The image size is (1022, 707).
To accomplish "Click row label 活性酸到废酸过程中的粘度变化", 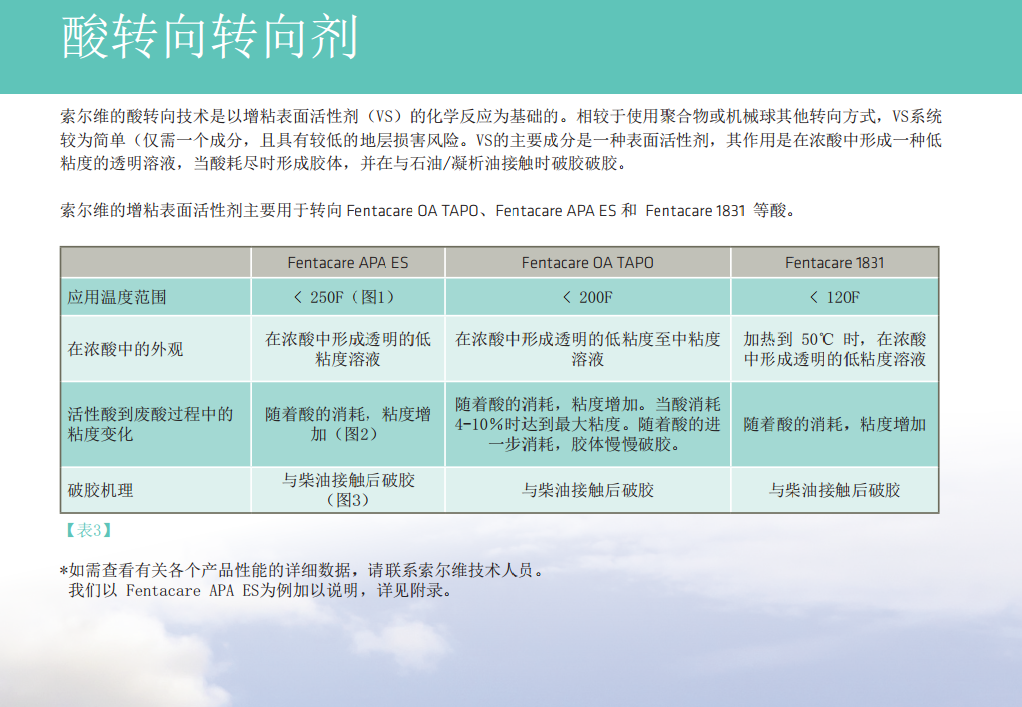I will click(x=150, y=424).
